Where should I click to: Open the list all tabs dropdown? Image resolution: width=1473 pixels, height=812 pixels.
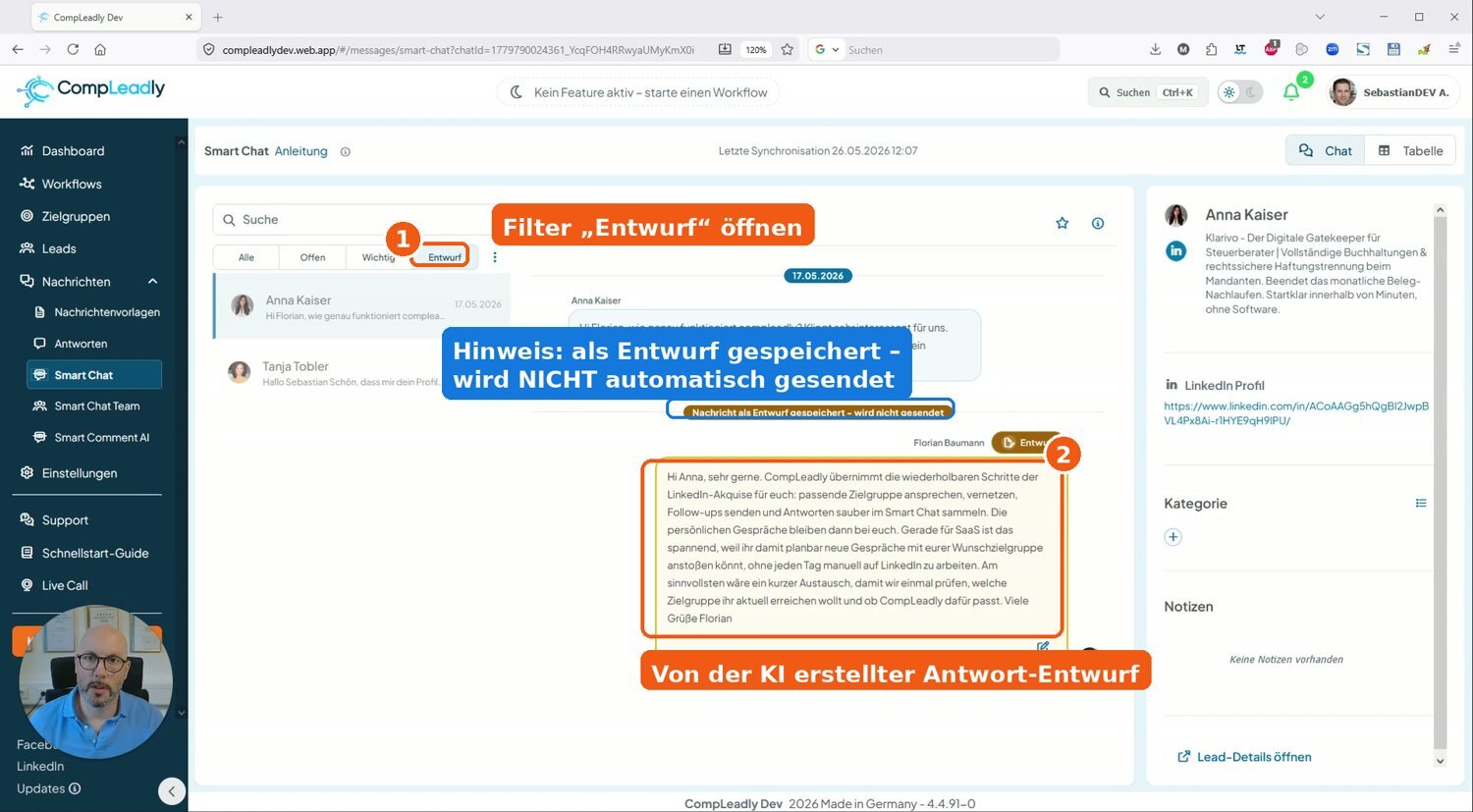[x=1320, y=17]
